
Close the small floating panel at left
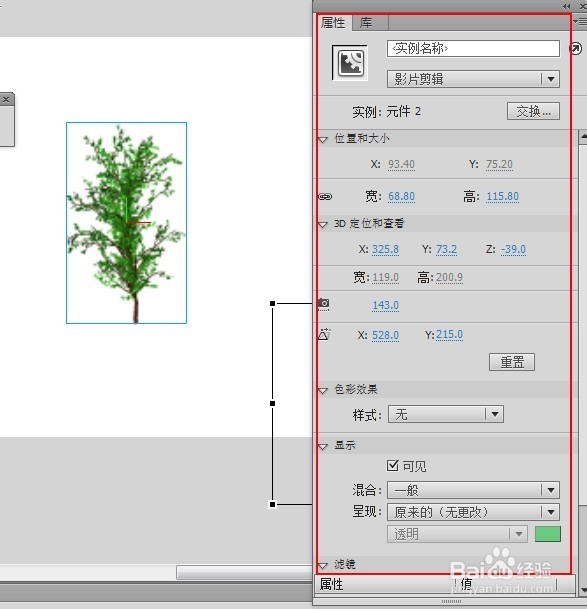pos(6,99)
